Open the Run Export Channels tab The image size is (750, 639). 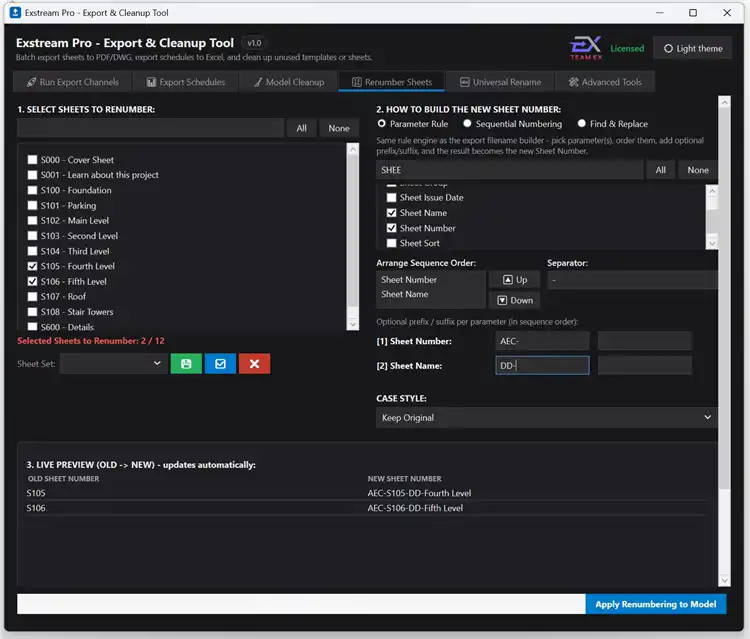pyautogui.click(x=73, y=82)
